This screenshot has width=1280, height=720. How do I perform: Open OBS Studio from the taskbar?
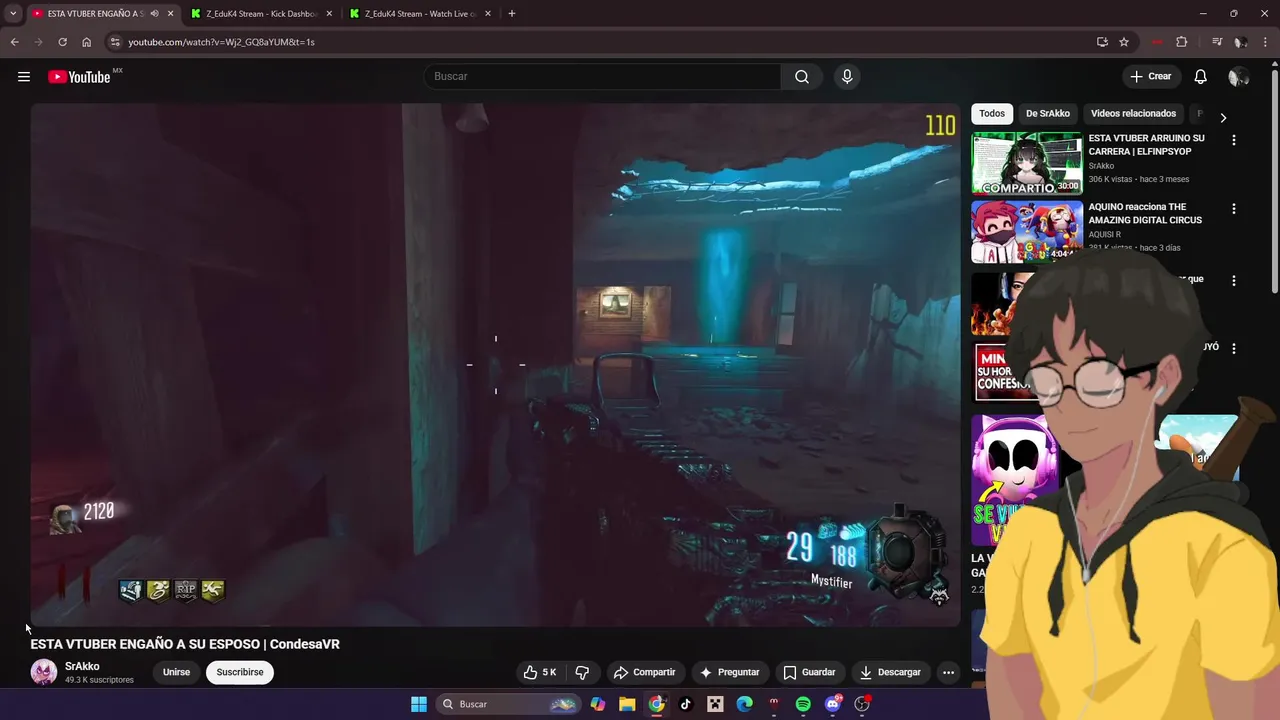pos(862,704)
